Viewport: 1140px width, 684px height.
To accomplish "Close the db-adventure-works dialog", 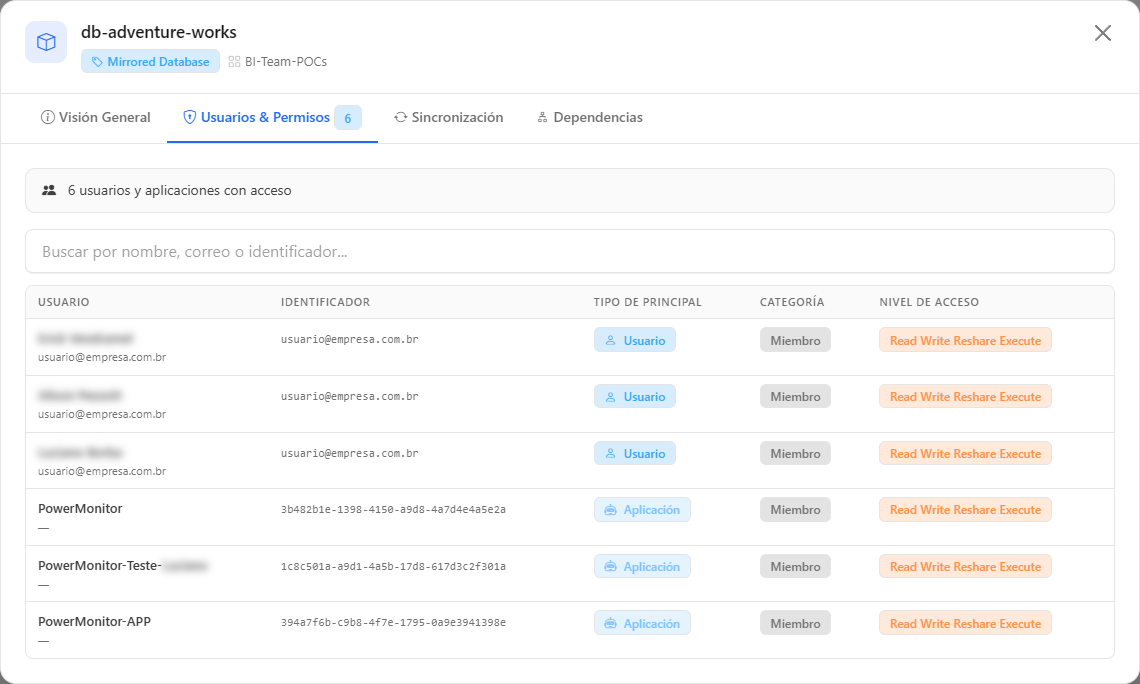I will (x=1102, y=33).
